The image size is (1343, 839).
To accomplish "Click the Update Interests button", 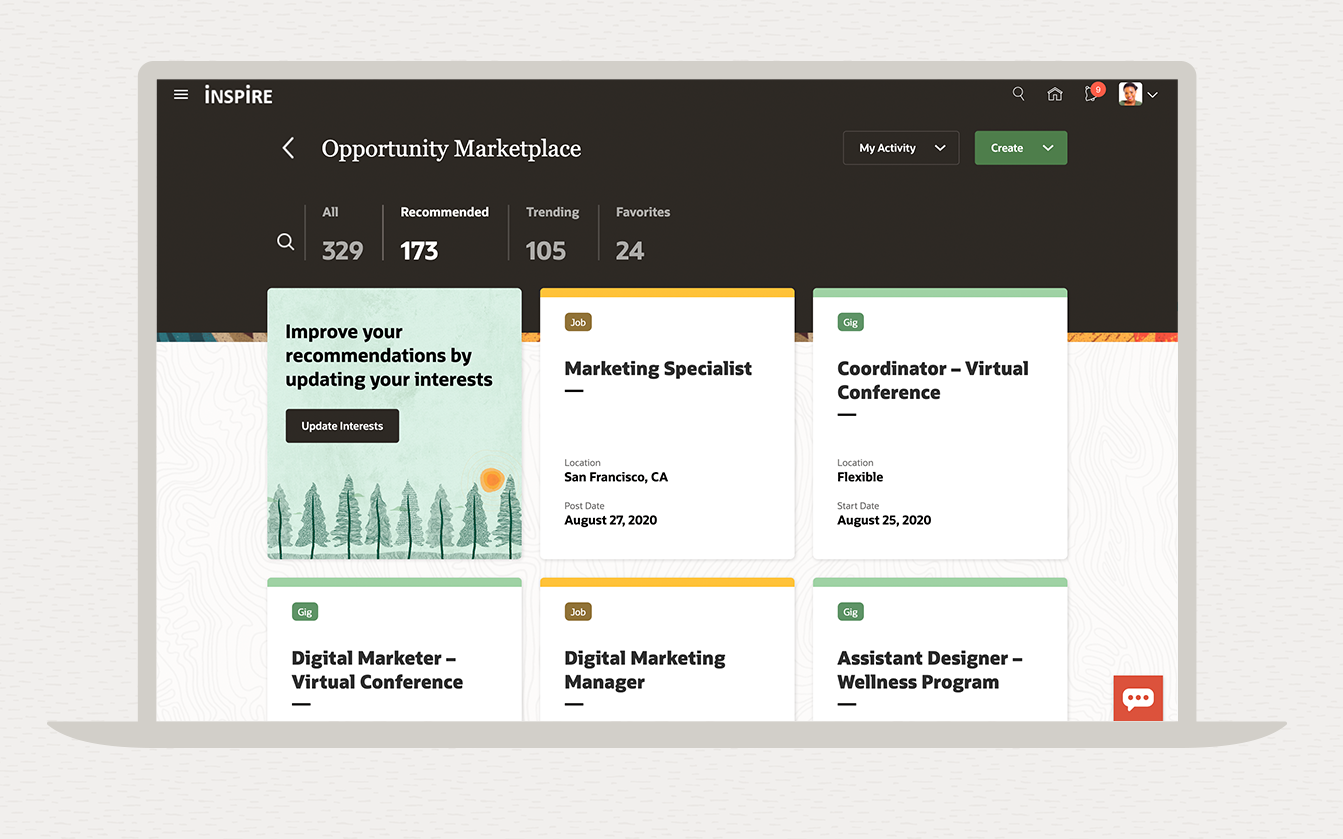I will pyautogui.click(x=342, y=426).
